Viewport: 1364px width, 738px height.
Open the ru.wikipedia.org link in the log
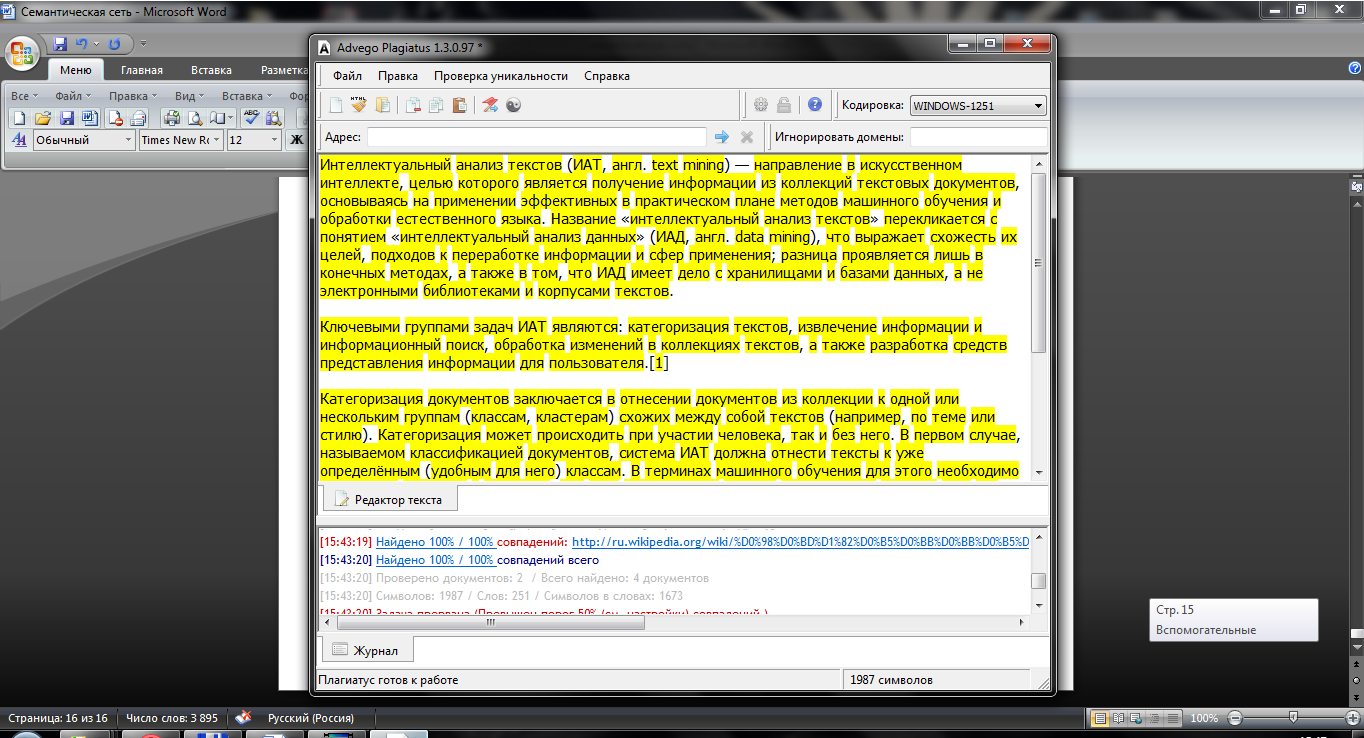tap(800, 542)
